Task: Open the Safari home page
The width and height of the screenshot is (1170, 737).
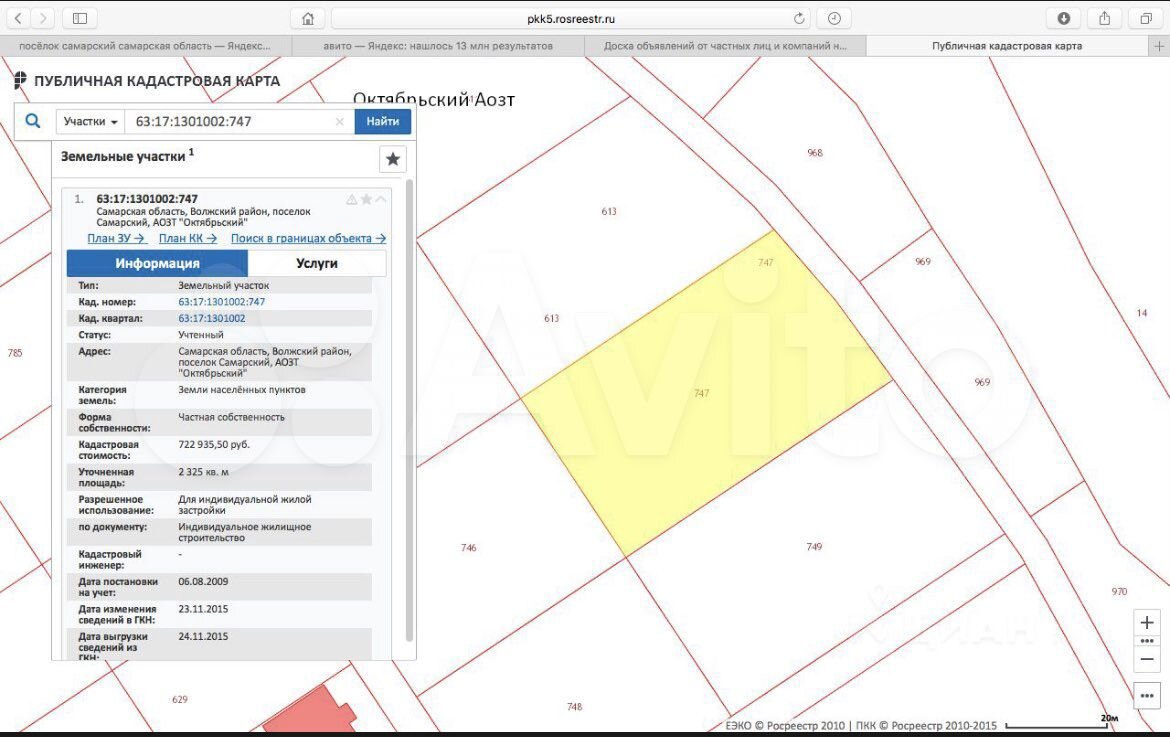Action: pos(307,19)
